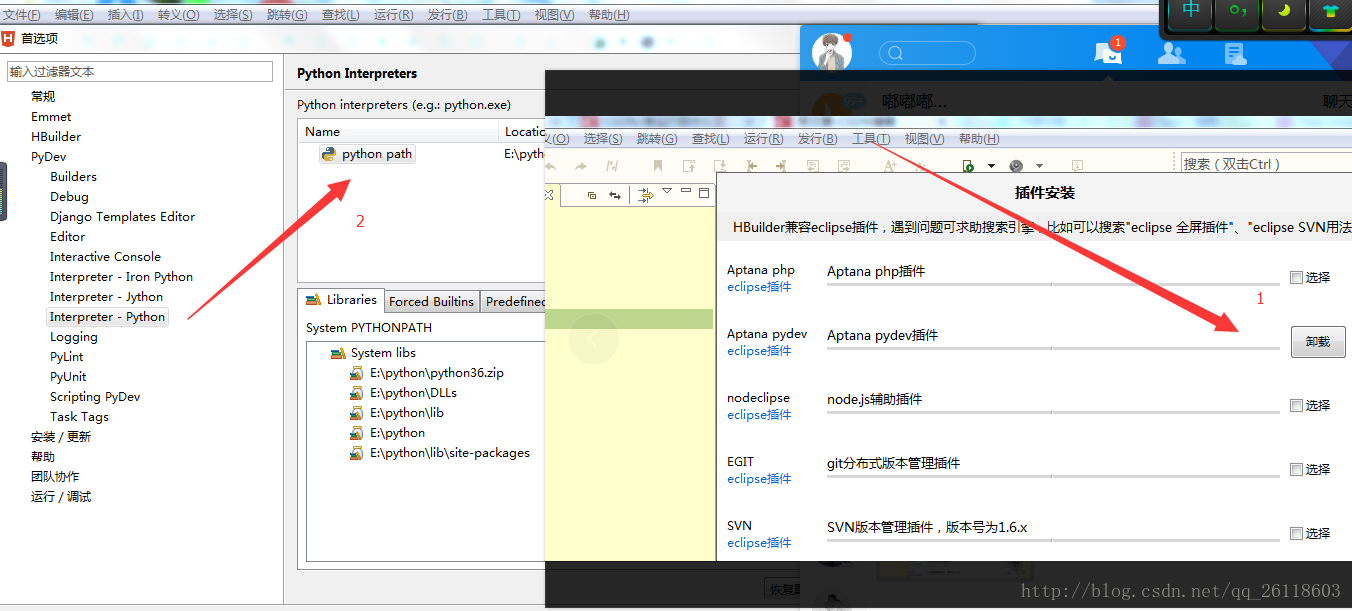The image size is (1352, 611).
Task: Click the HBuilder H logo in preferences title
Action: click(x=9, y=39)
